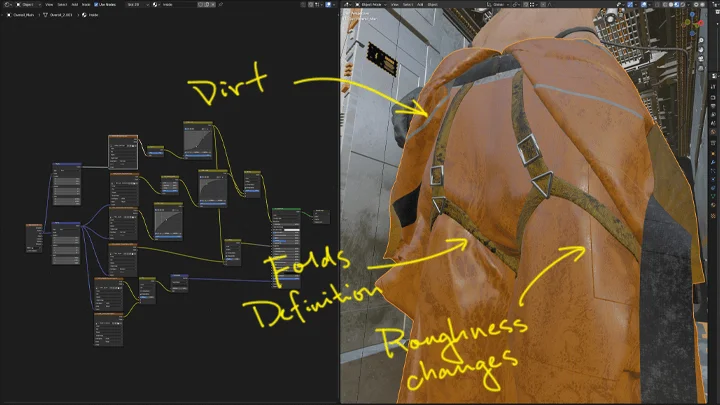This screenshot has width=720, height=405.
Task: Open the viewport Select menu
Action: 408,5
